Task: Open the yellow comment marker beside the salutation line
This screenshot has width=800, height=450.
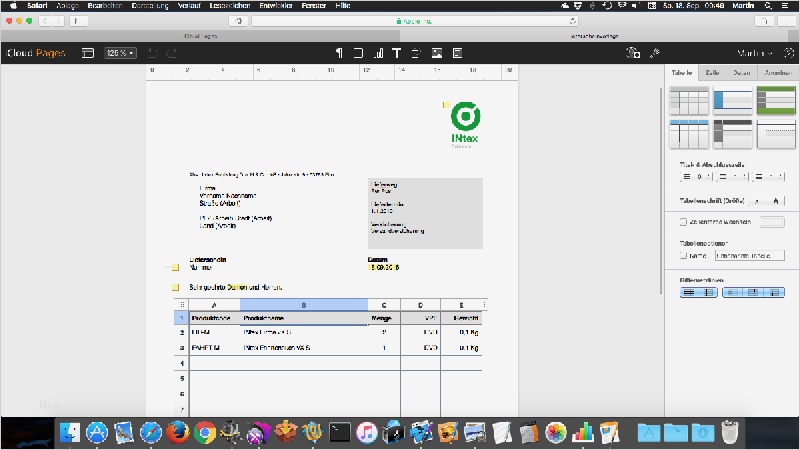Action: pos(176,287)
